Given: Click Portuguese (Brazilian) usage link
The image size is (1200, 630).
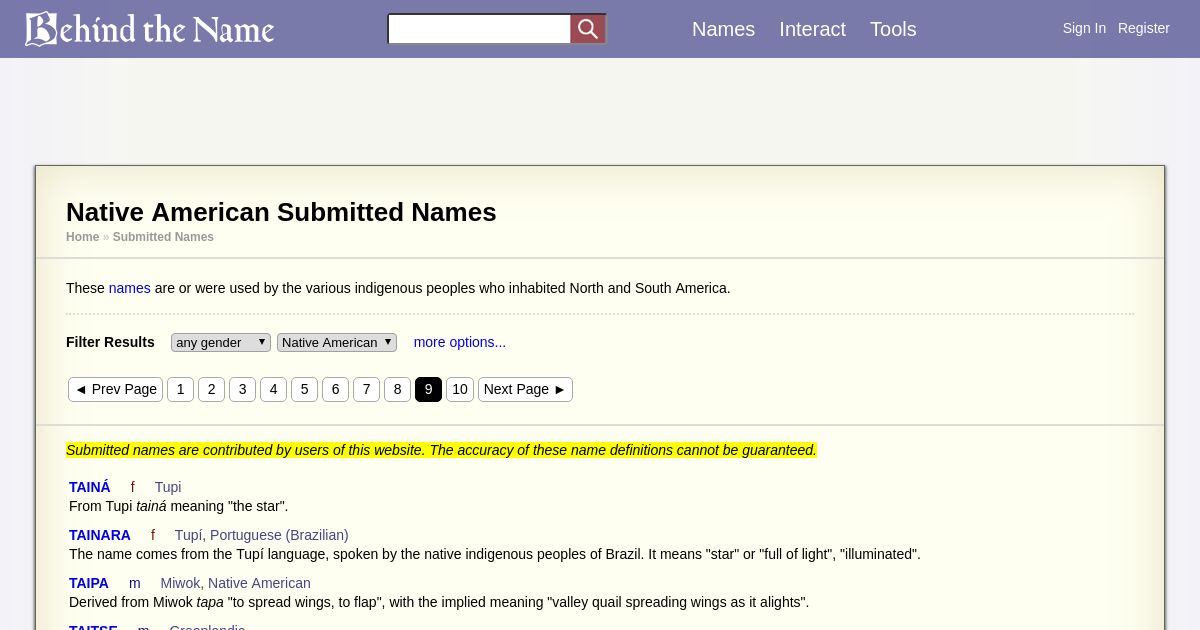Looking at the screenshot, I should point(279,535).
